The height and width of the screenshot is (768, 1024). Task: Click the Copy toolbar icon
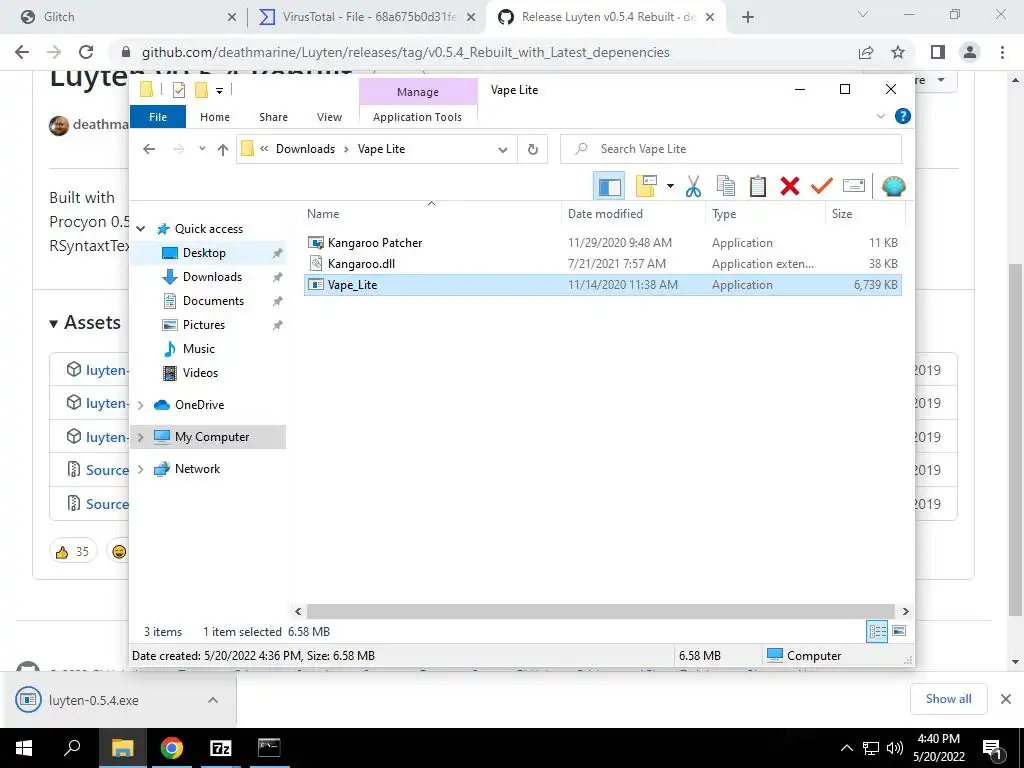(x=726, y=187)
